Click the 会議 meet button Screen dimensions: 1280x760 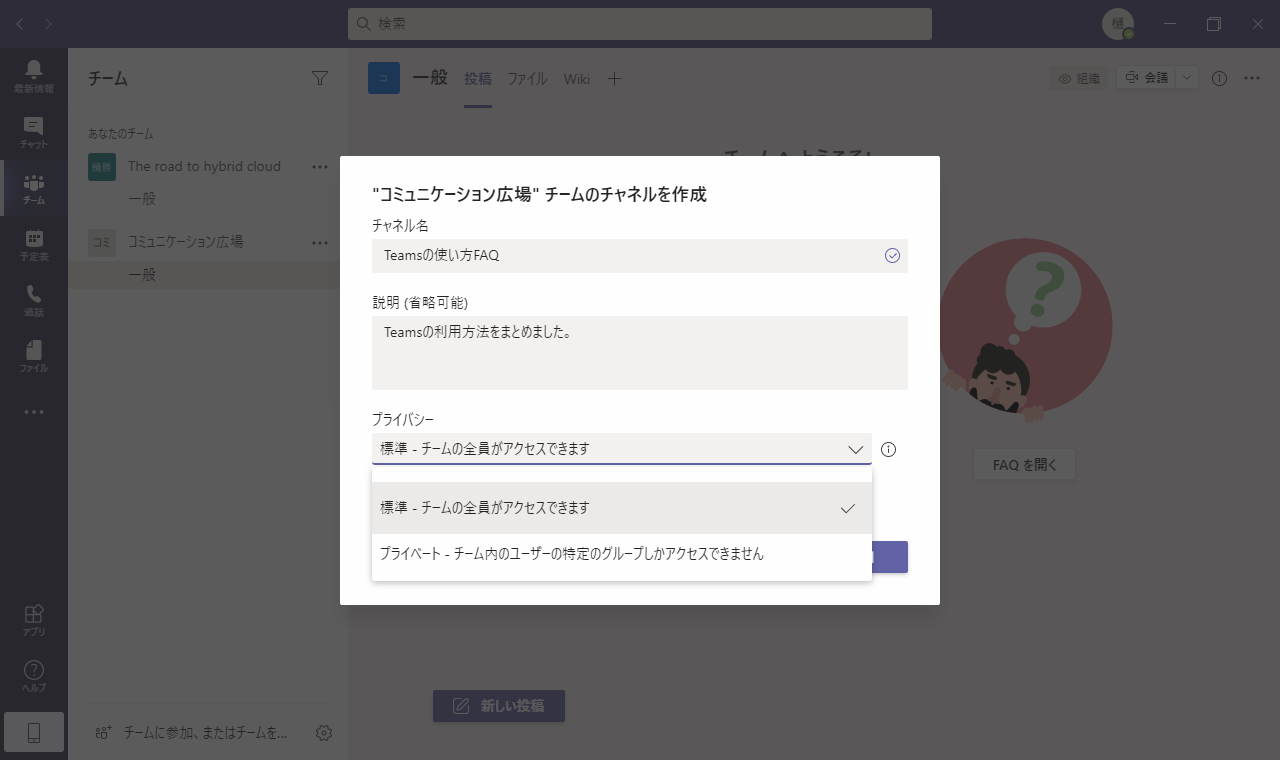[x=1146, y=78]
